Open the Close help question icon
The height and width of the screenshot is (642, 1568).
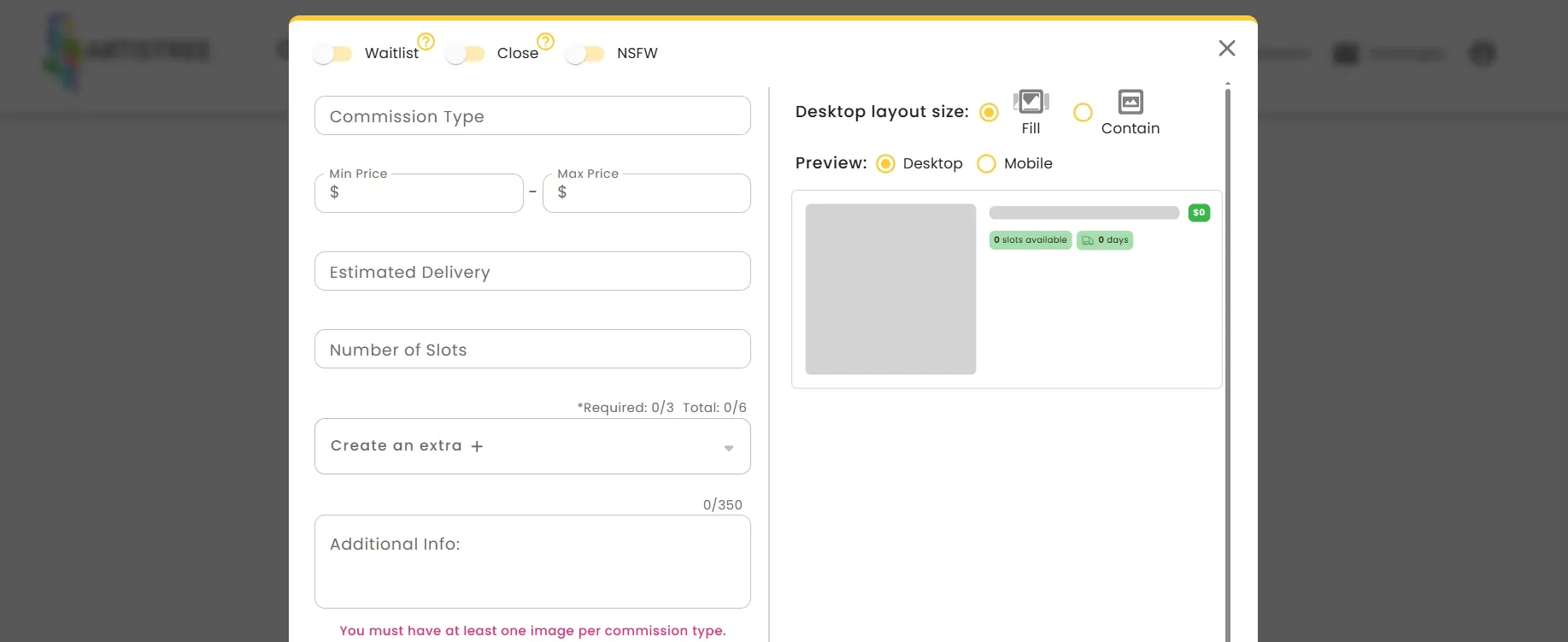545,41
